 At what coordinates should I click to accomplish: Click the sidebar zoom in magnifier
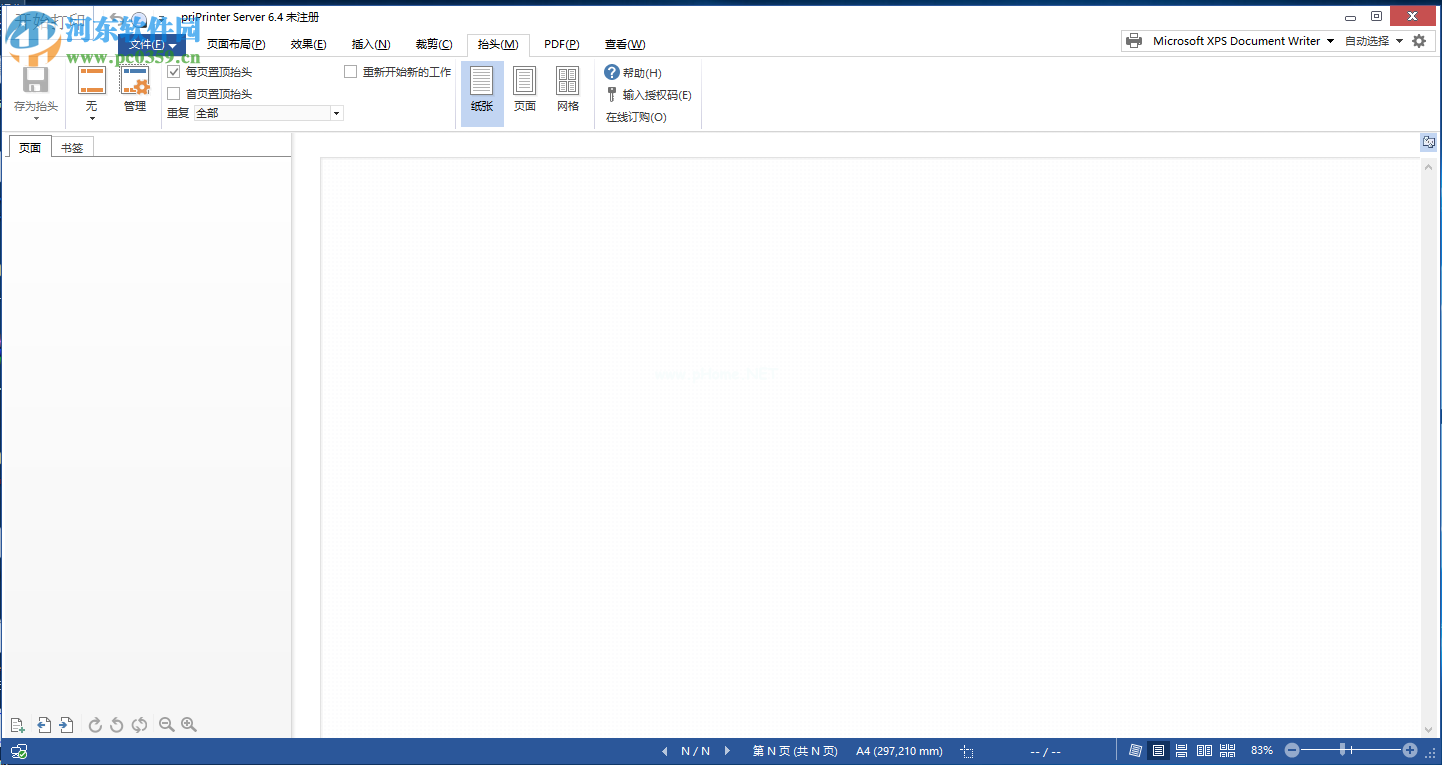click(188, 725)
